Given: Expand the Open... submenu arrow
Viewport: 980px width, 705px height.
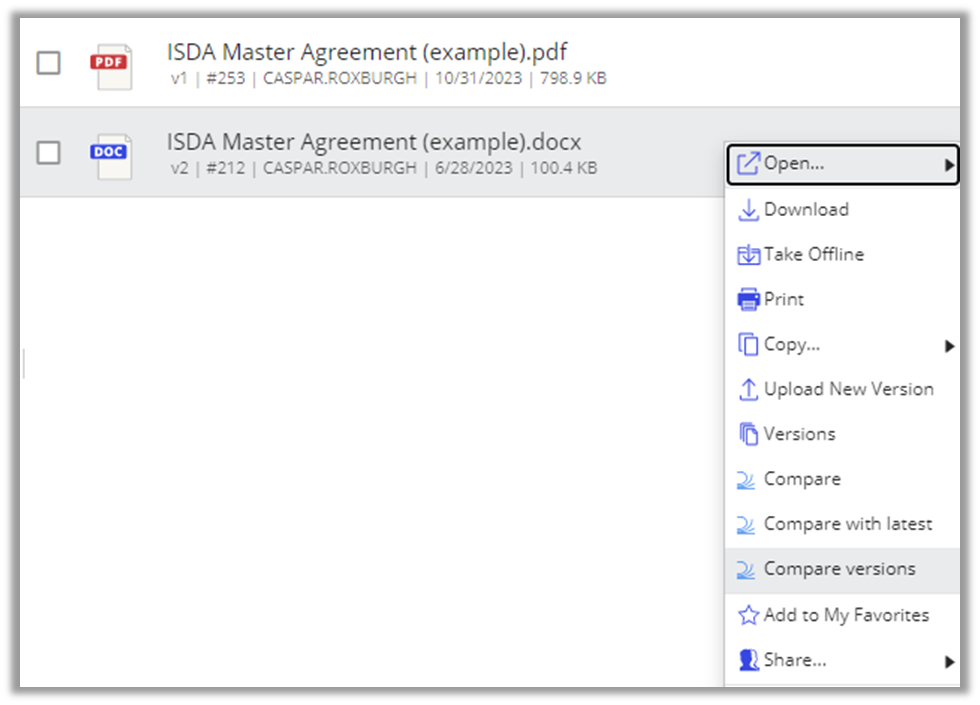Looking at the screenshot, I should pyautogui.click(x=949, y=165).
